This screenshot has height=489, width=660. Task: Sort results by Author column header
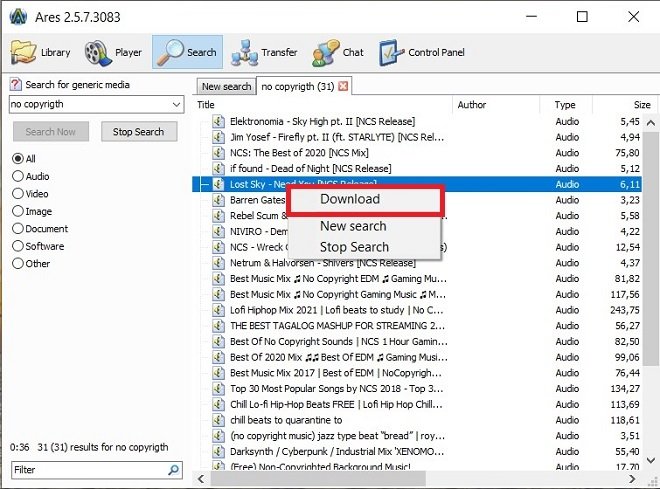(496, 105)
